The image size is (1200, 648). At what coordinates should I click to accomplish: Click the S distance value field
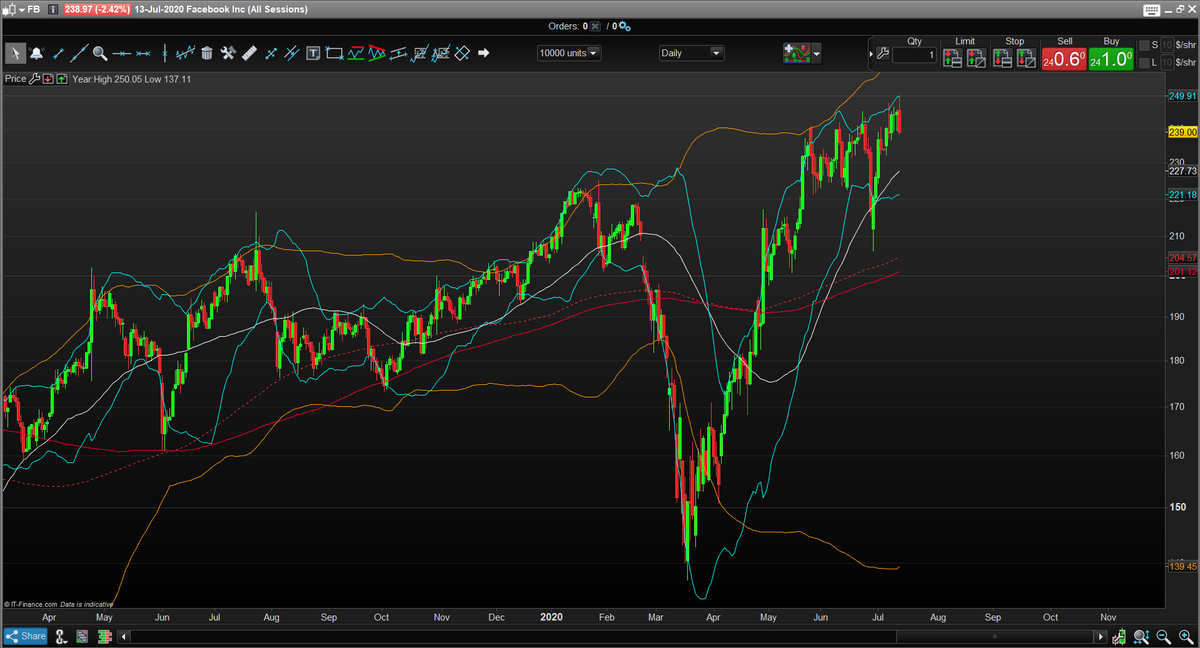click(1167, 45)
